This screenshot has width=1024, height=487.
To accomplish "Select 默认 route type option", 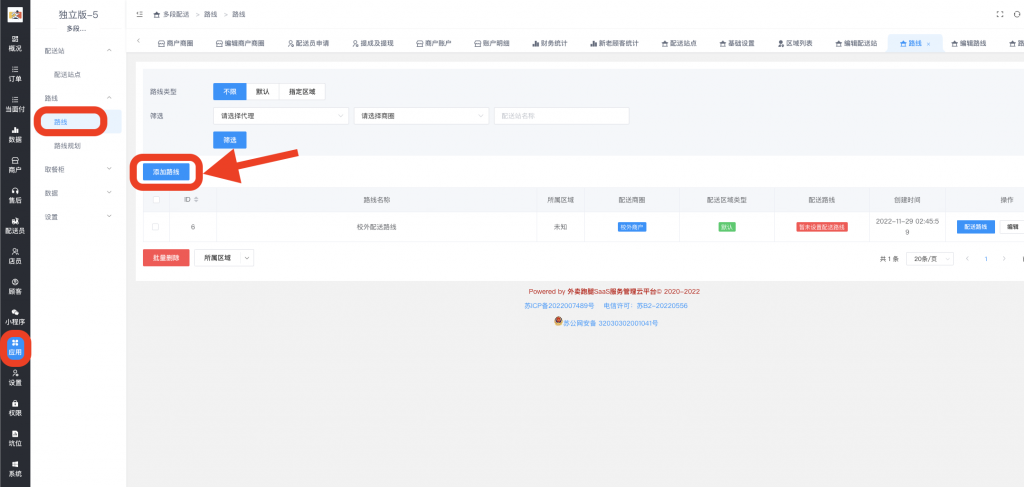I will click(263, 92).
